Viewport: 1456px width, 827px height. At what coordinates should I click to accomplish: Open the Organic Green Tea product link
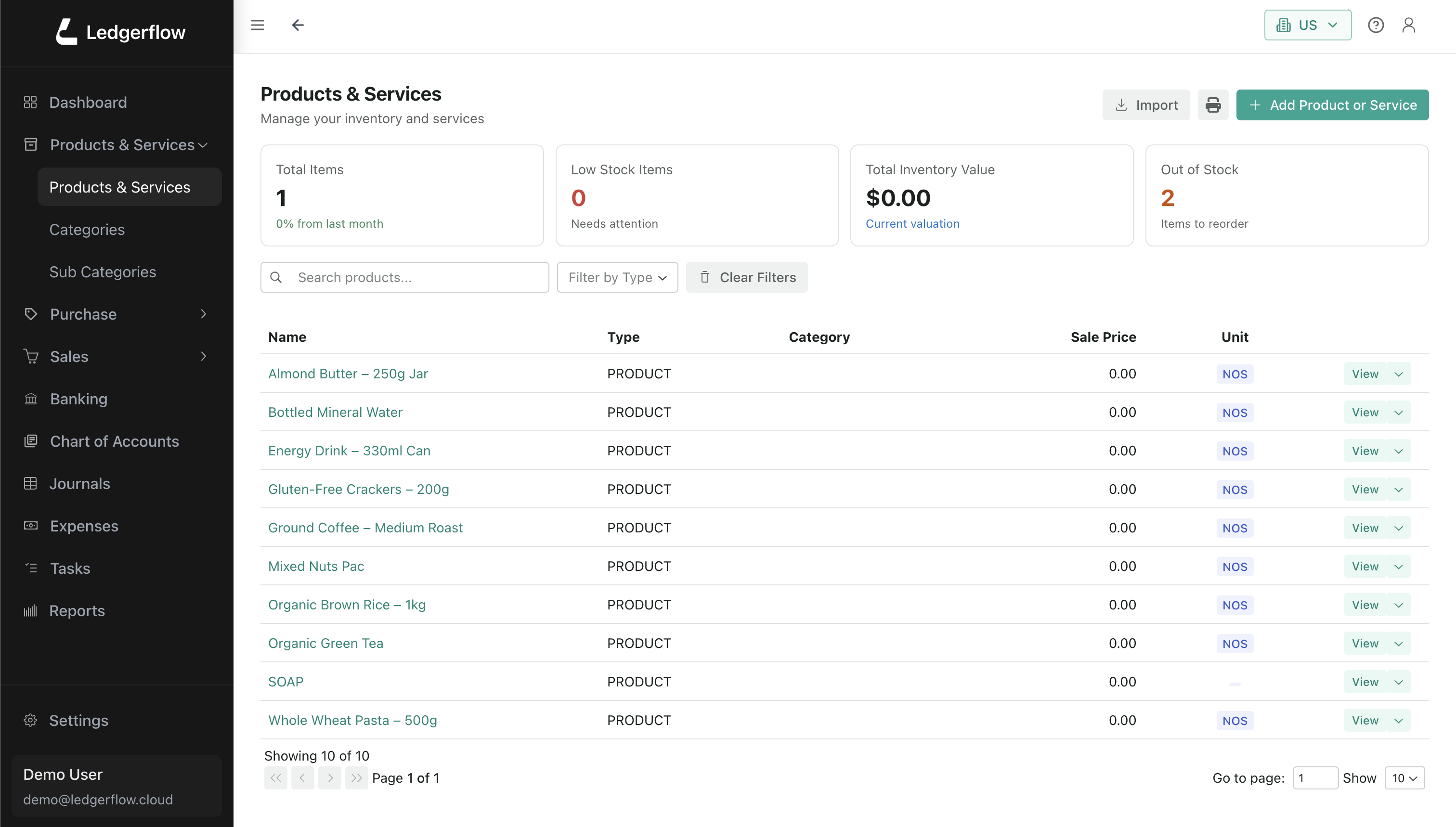tap(325, 643)
